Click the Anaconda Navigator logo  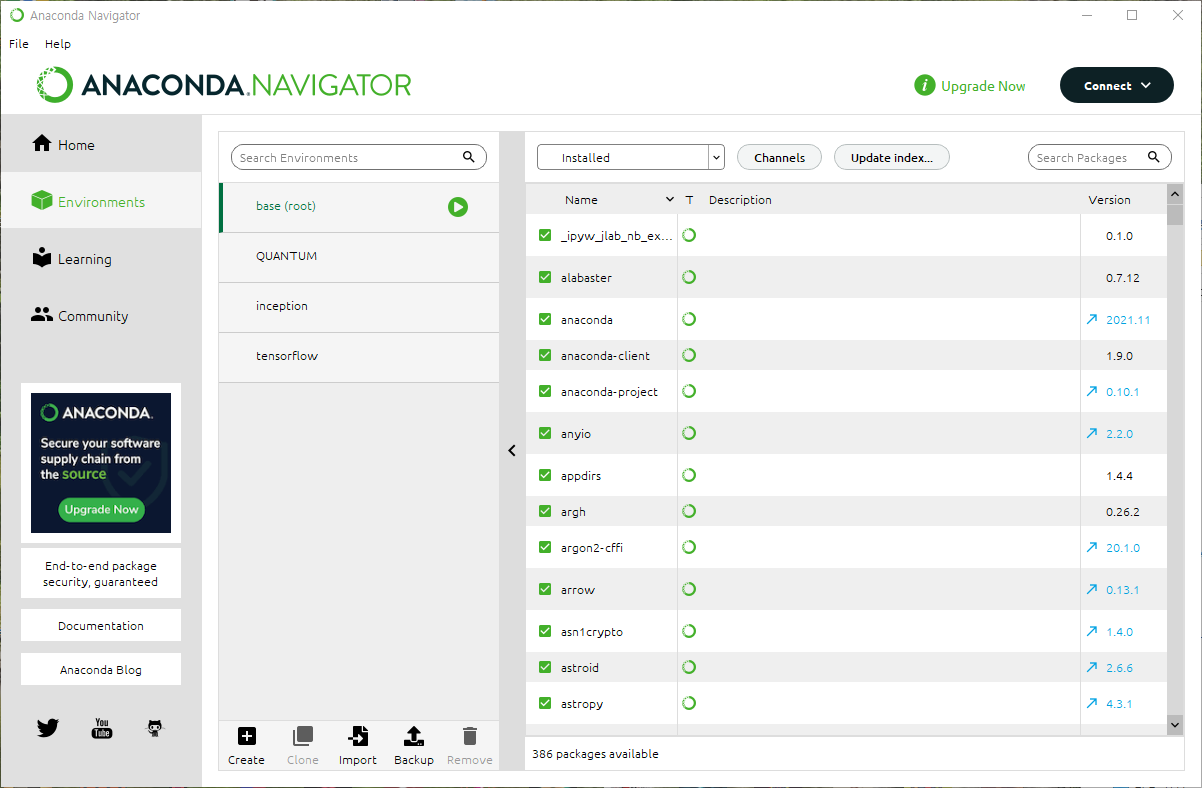(x=224, y=85)
